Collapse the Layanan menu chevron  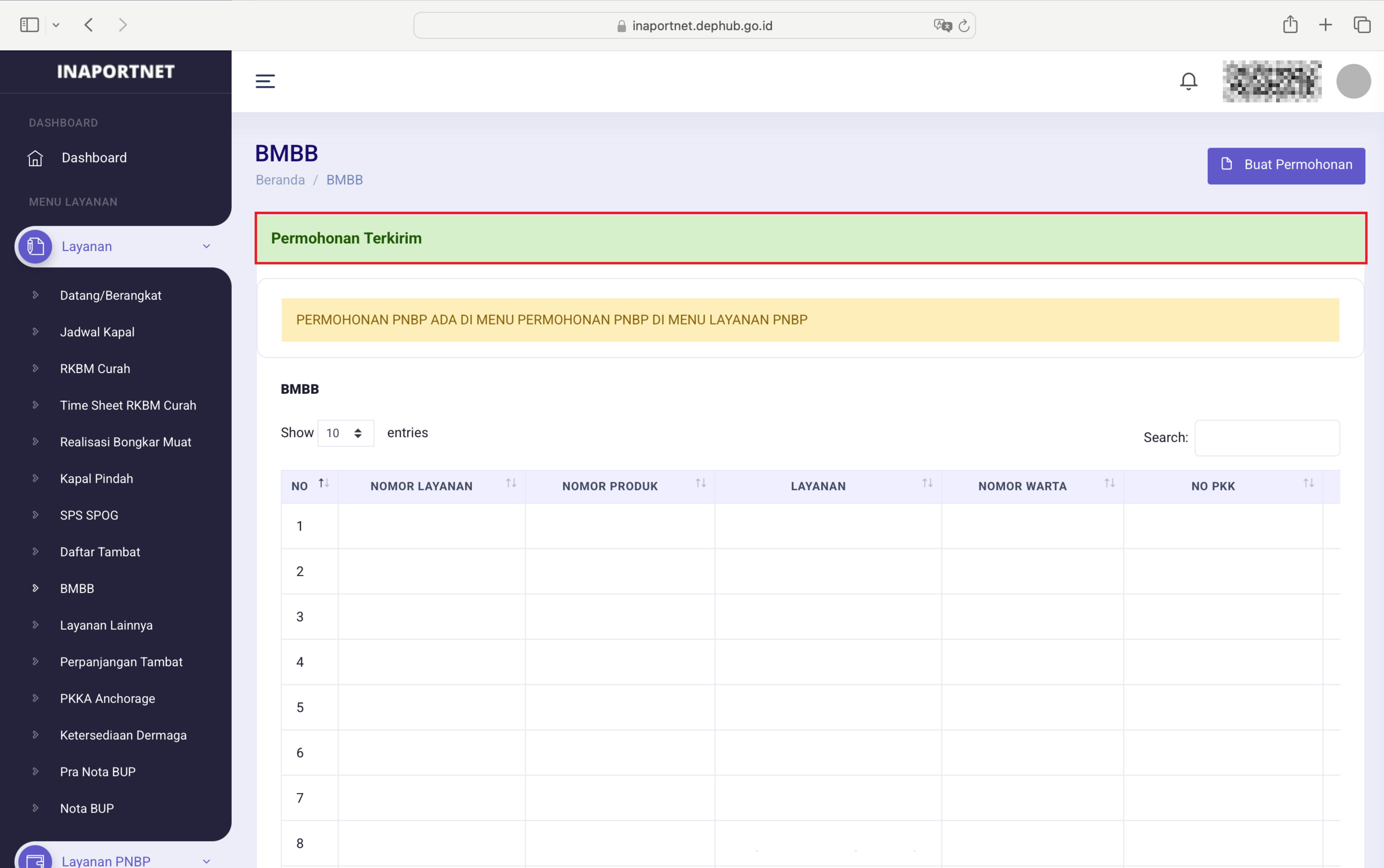click(x=206, y=247)
